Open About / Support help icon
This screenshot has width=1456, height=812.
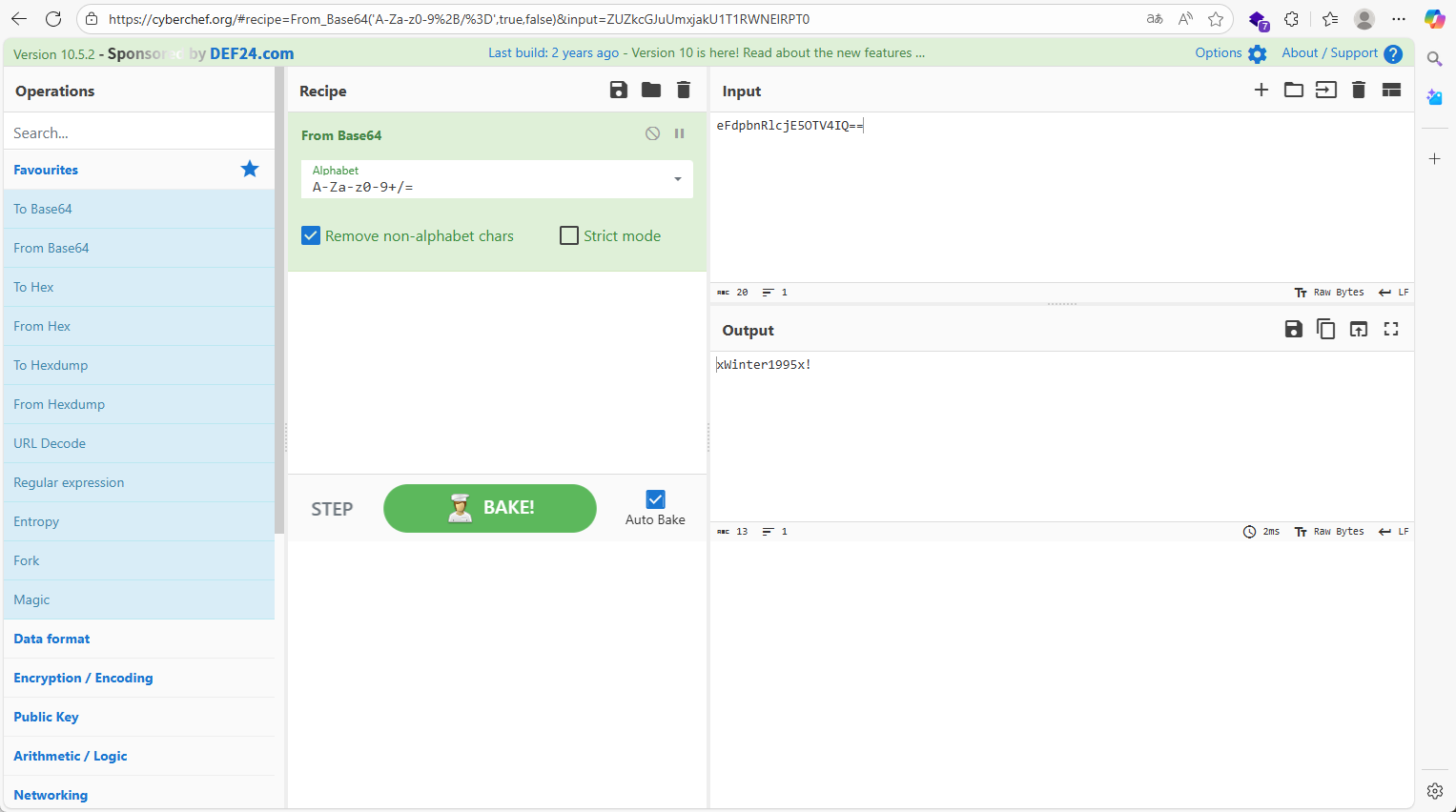tap(1393, 54)
